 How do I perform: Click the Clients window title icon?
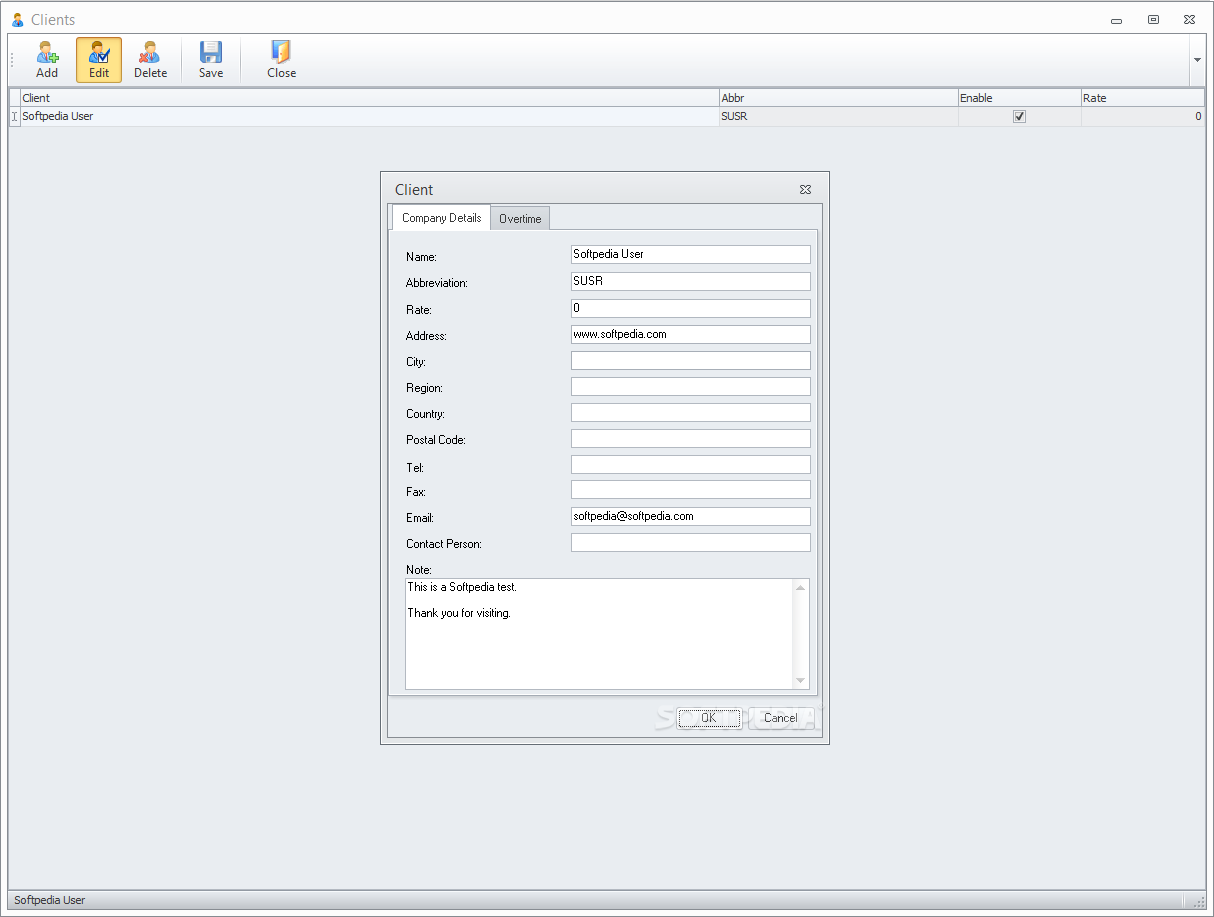[17, 19]
